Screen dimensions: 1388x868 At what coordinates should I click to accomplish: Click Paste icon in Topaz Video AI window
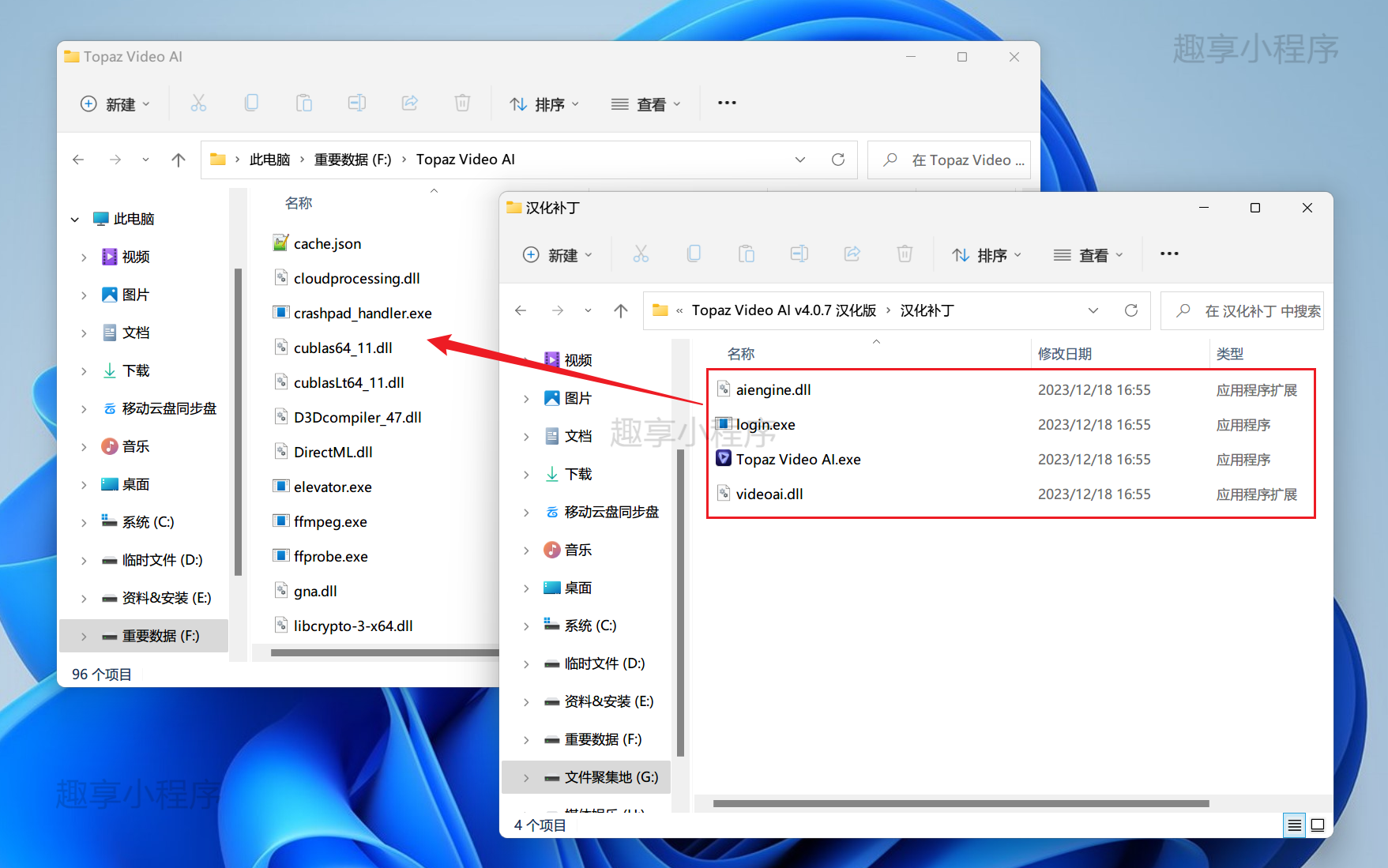[304, 103]
